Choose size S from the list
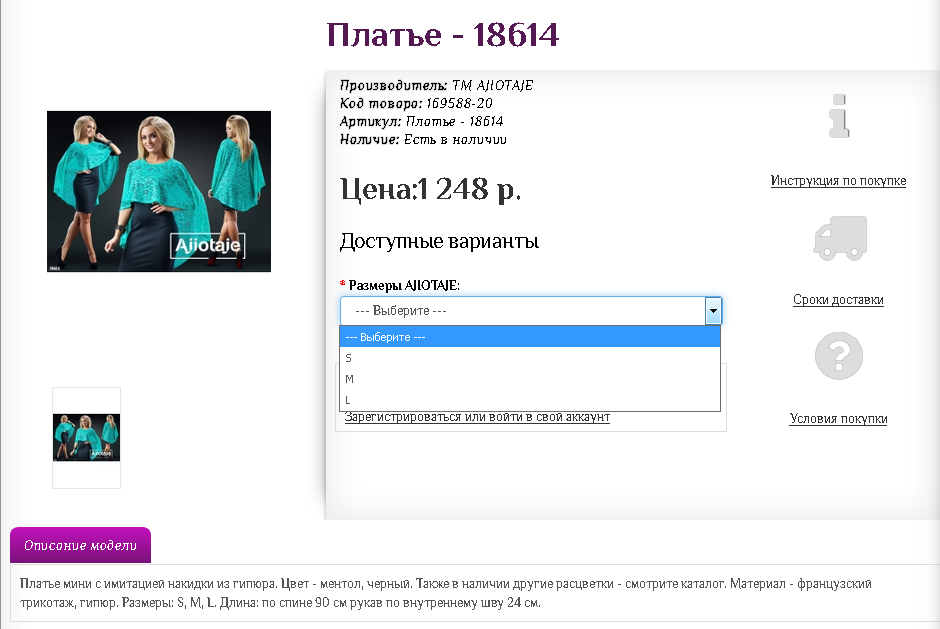Image resolution: width=940 pixels, height=629 pixels. pyautogui.click(x=530, y=358)
